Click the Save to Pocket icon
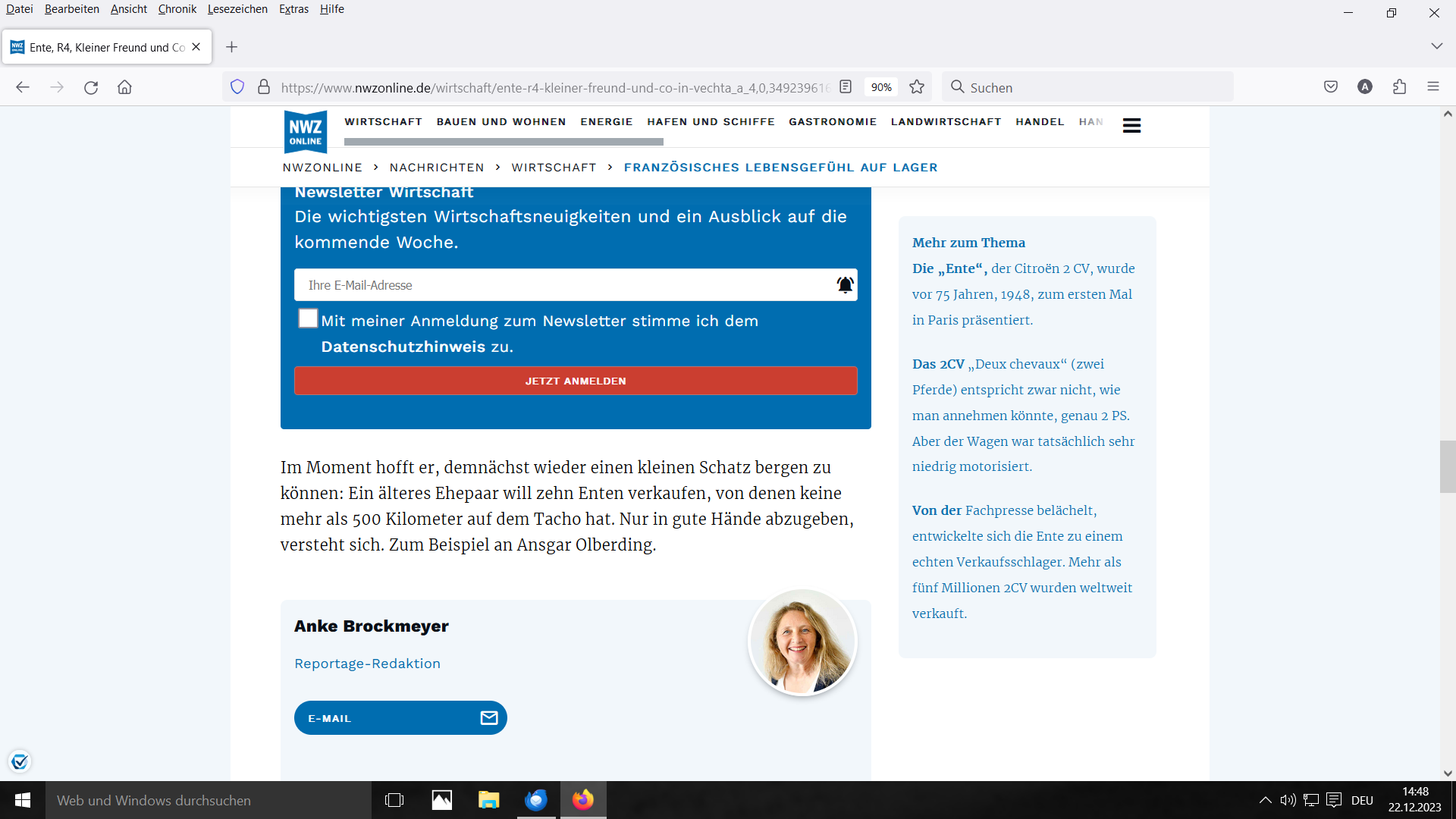 pos(1331,87)
